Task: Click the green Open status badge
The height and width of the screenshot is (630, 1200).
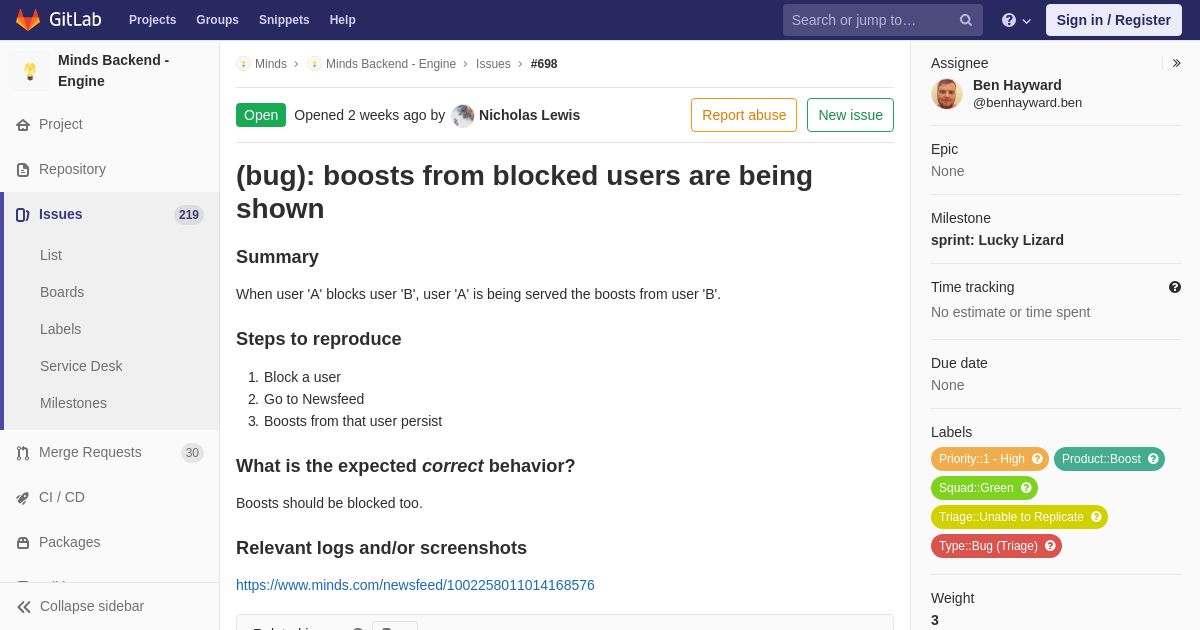Action: pyautogui.click(x=261, y=115)
